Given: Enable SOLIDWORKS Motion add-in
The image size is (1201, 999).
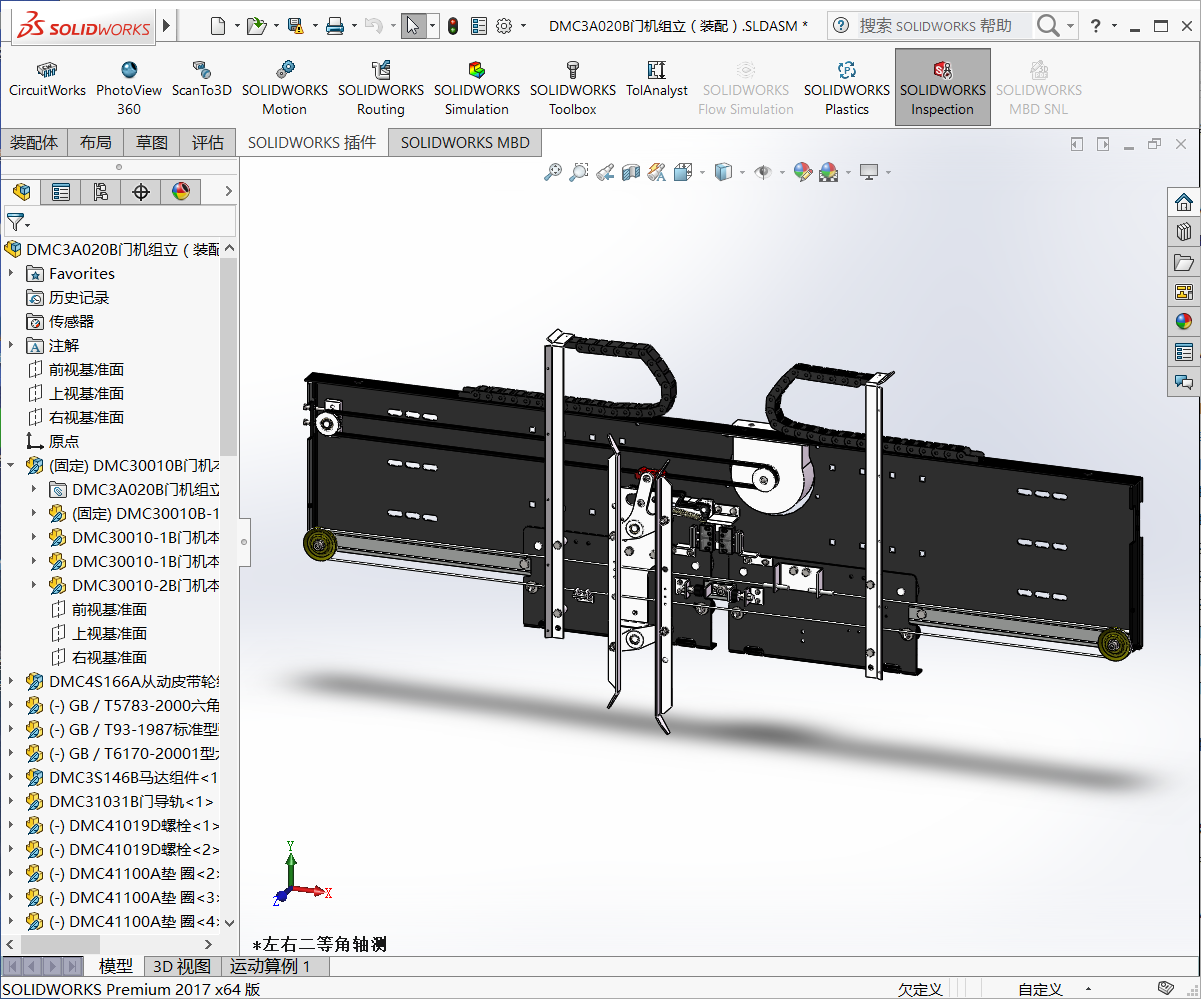Looking at the screenshot, I should pos(285,88).
